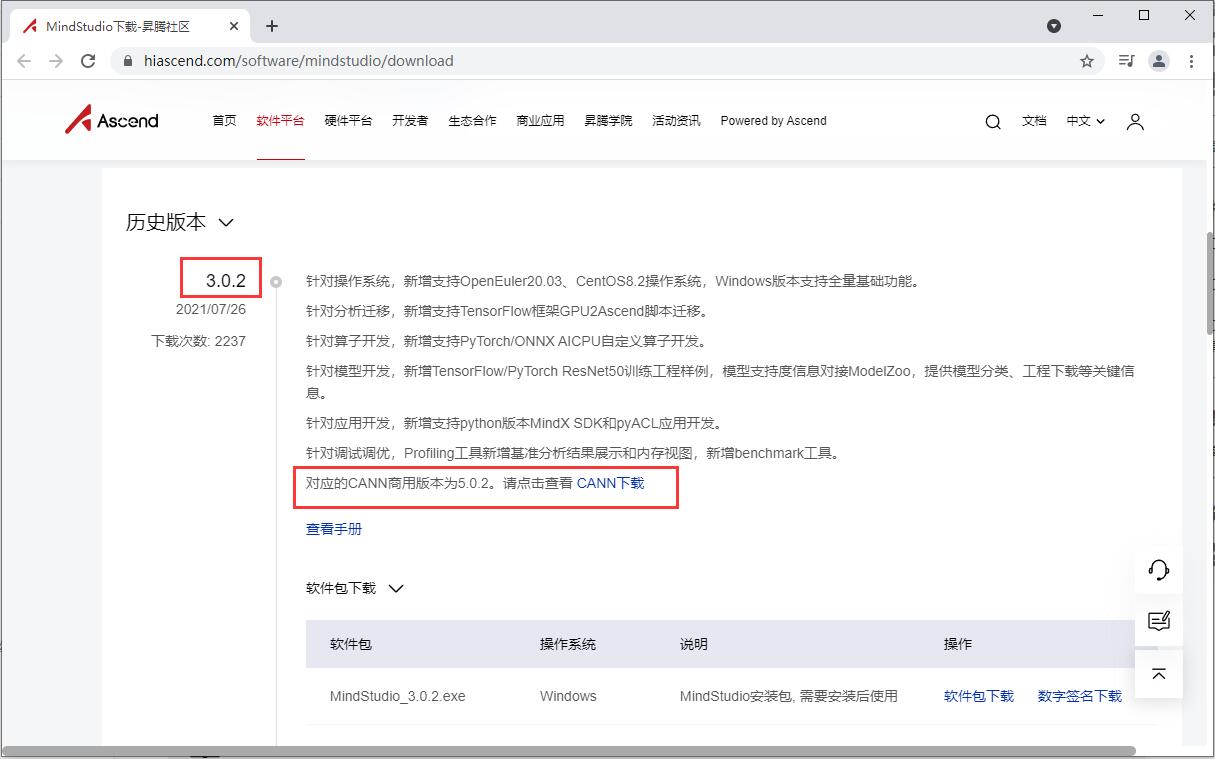Collapse the 软件包下载 chevron

pyautogui.click(x=396, y=588)
